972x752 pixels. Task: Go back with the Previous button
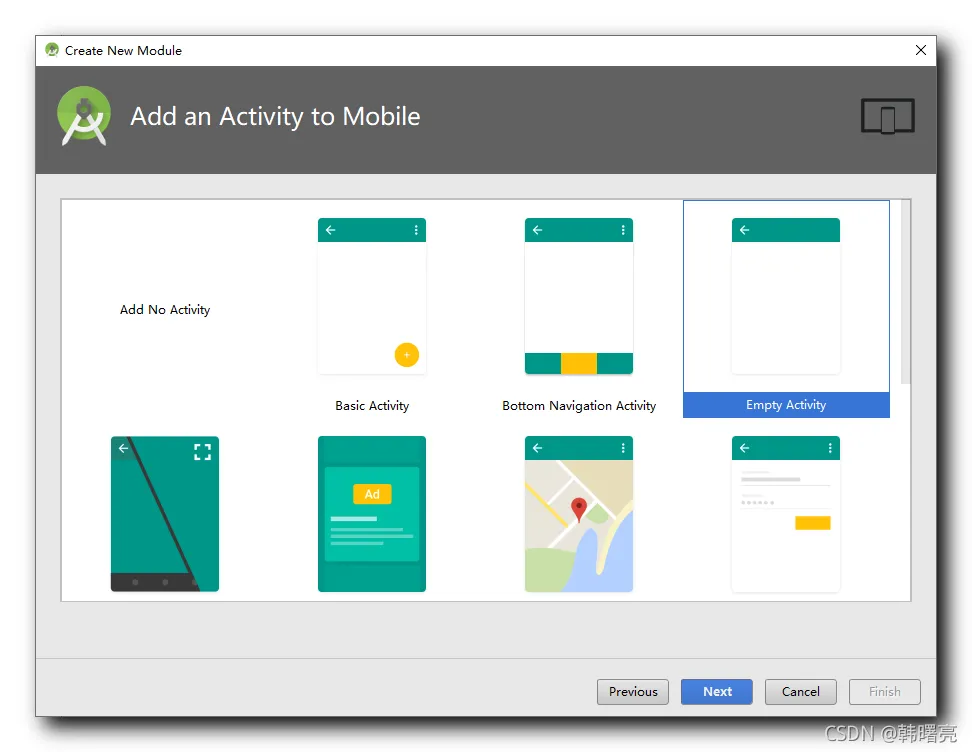(633, 692)
